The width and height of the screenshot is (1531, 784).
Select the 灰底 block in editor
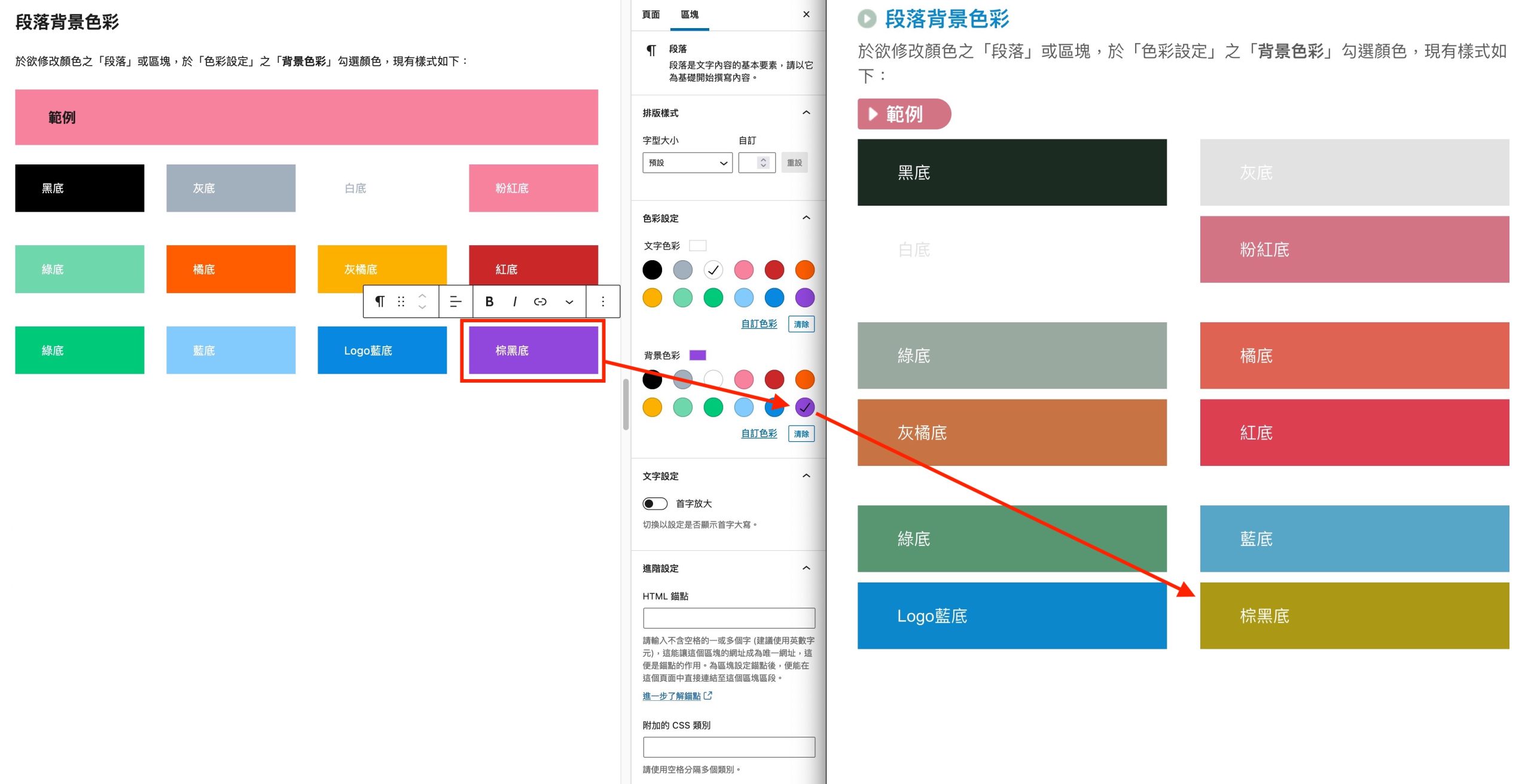[231, 188]
